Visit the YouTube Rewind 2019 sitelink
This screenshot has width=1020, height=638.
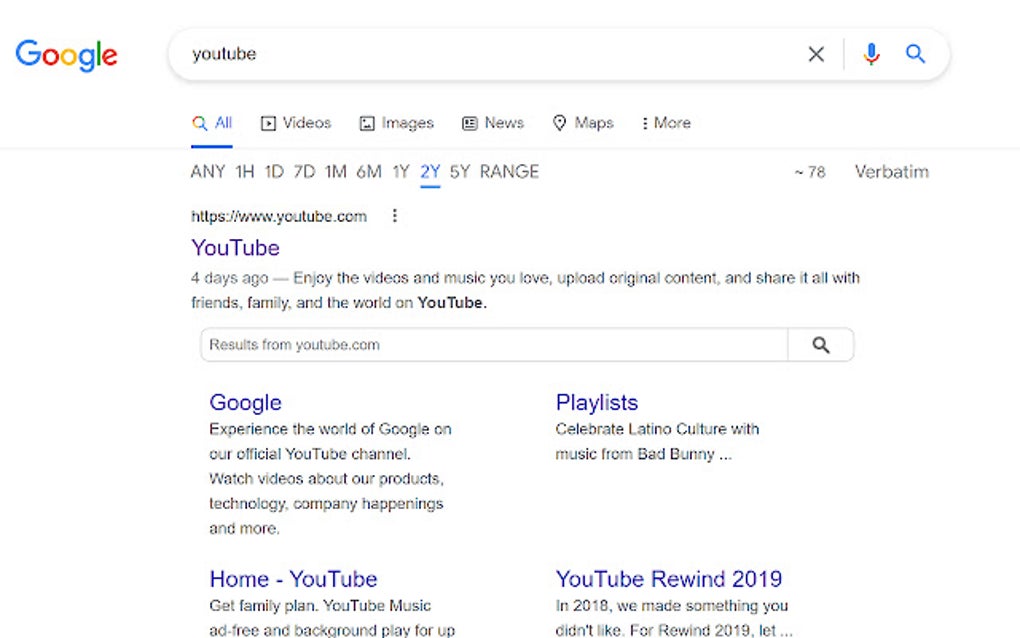click(669, 578)
